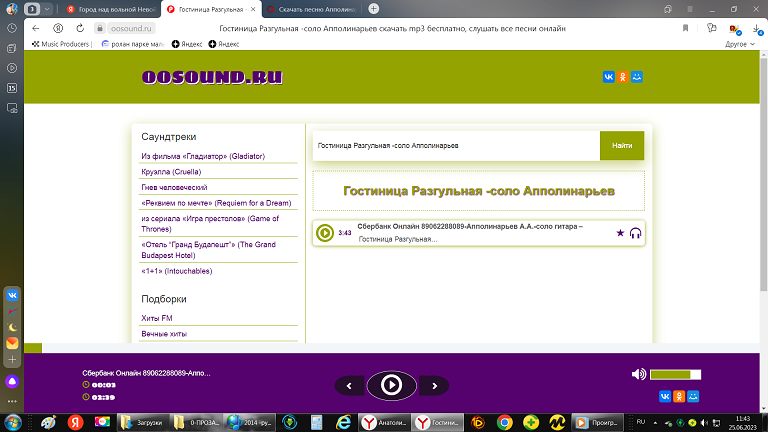
Task: Open «Отель Гранд Будапешт» soundtrack link
Action: click(x=209, y=250)
